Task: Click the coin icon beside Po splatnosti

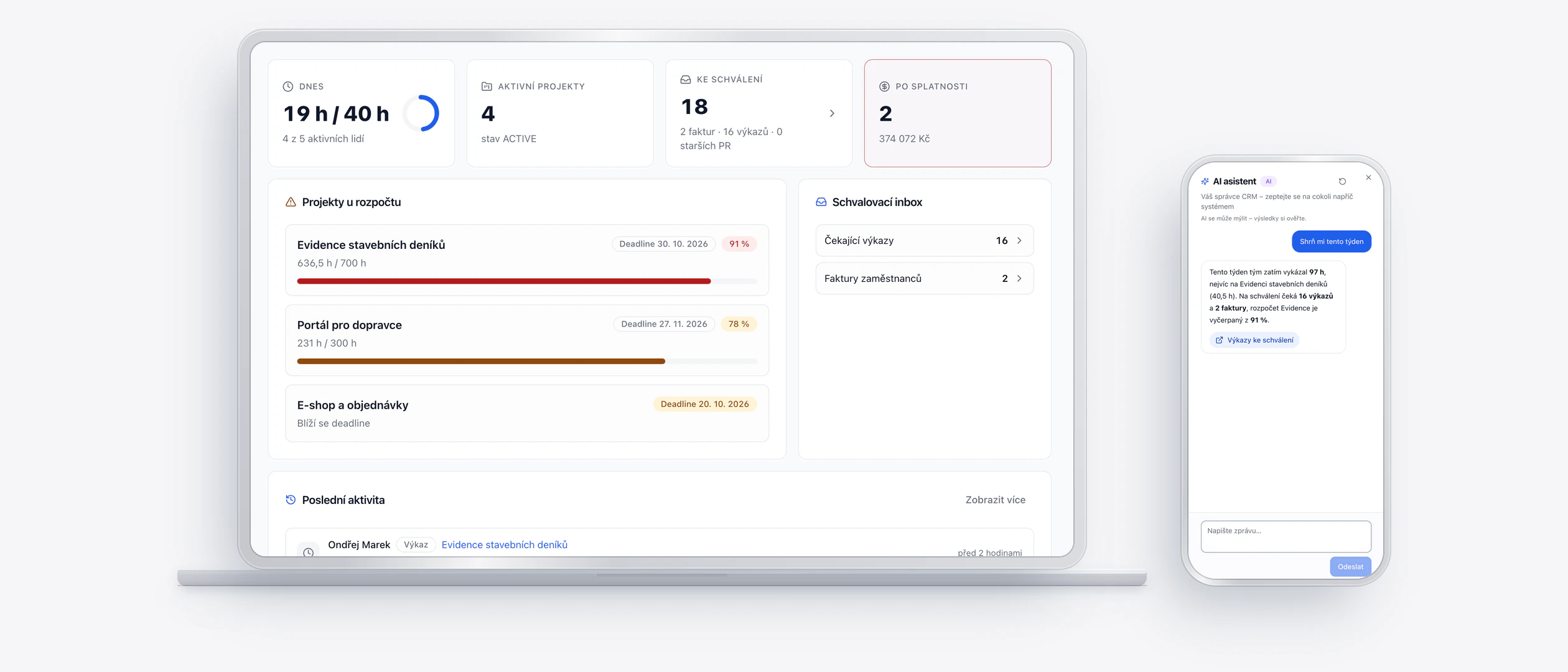Action: click(884, 86)
